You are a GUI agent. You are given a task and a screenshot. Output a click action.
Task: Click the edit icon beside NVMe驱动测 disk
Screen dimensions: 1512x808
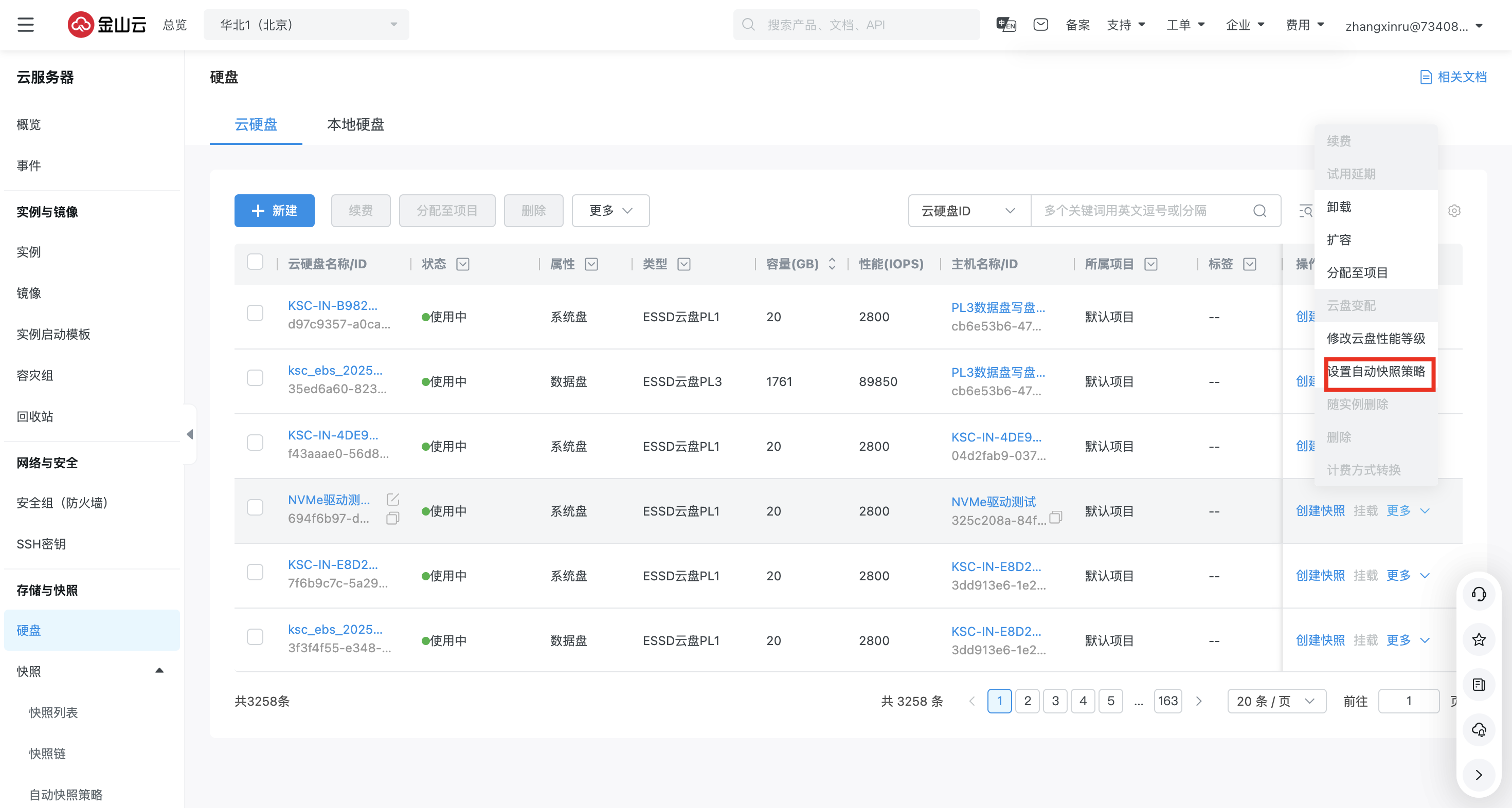tap(393, 500)
